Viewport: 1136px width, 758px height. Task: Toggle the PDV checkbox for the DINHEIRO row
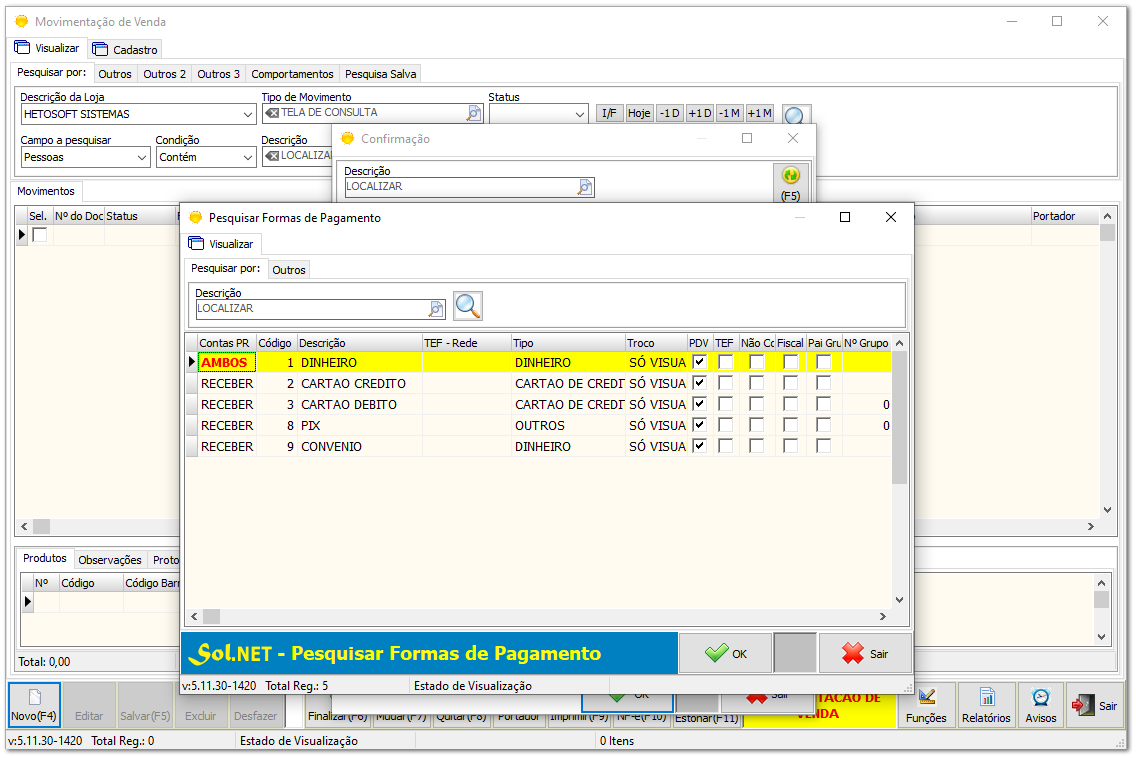coord(700,363)
